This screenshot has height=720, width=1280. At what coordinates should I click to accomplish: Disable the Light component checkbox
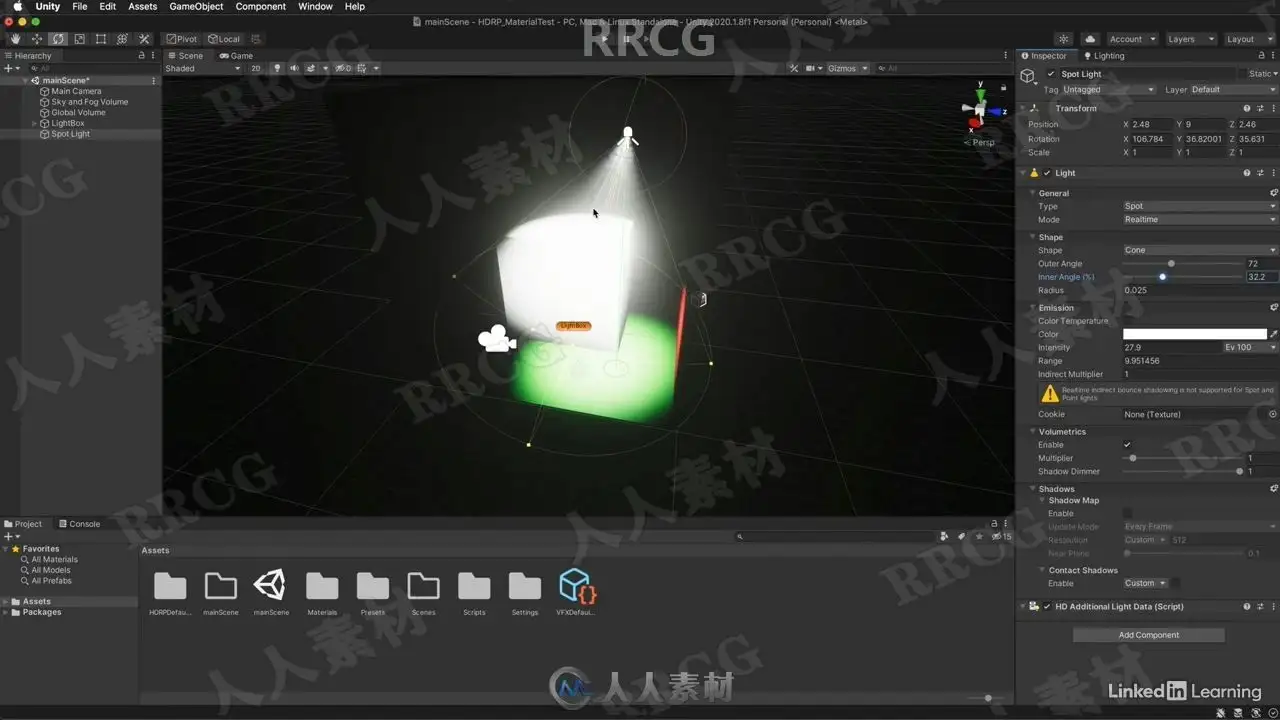1048,173
